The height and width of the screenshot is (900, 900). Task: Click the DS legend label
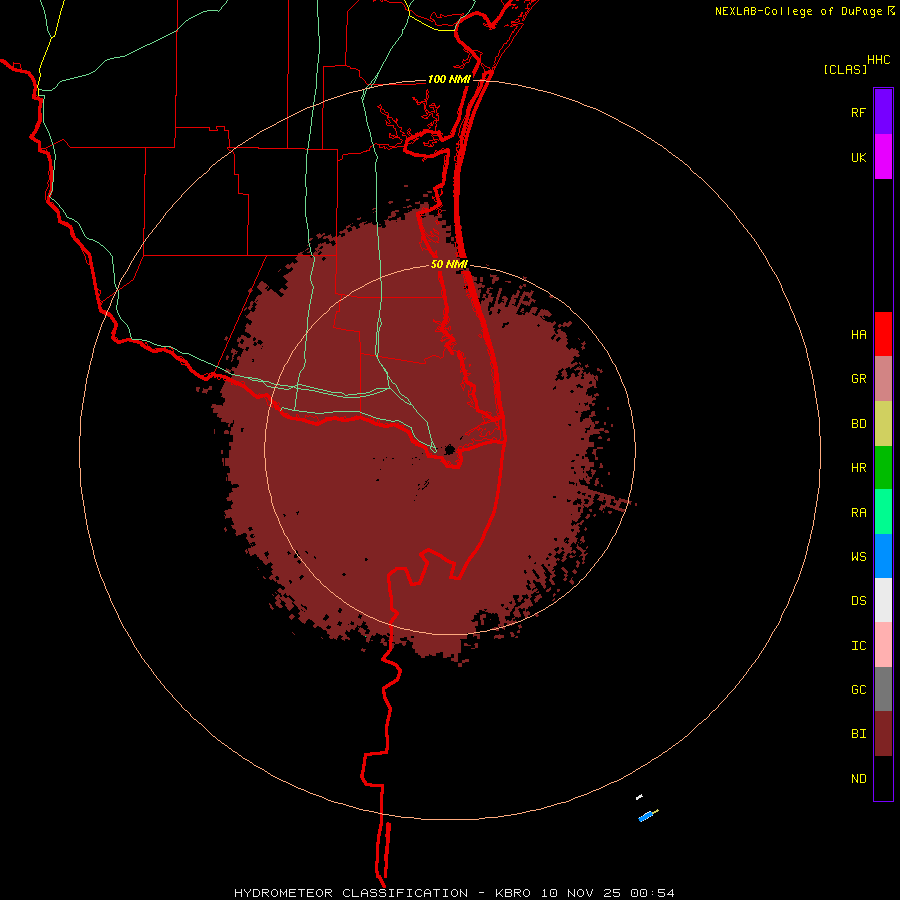[858, 601]
